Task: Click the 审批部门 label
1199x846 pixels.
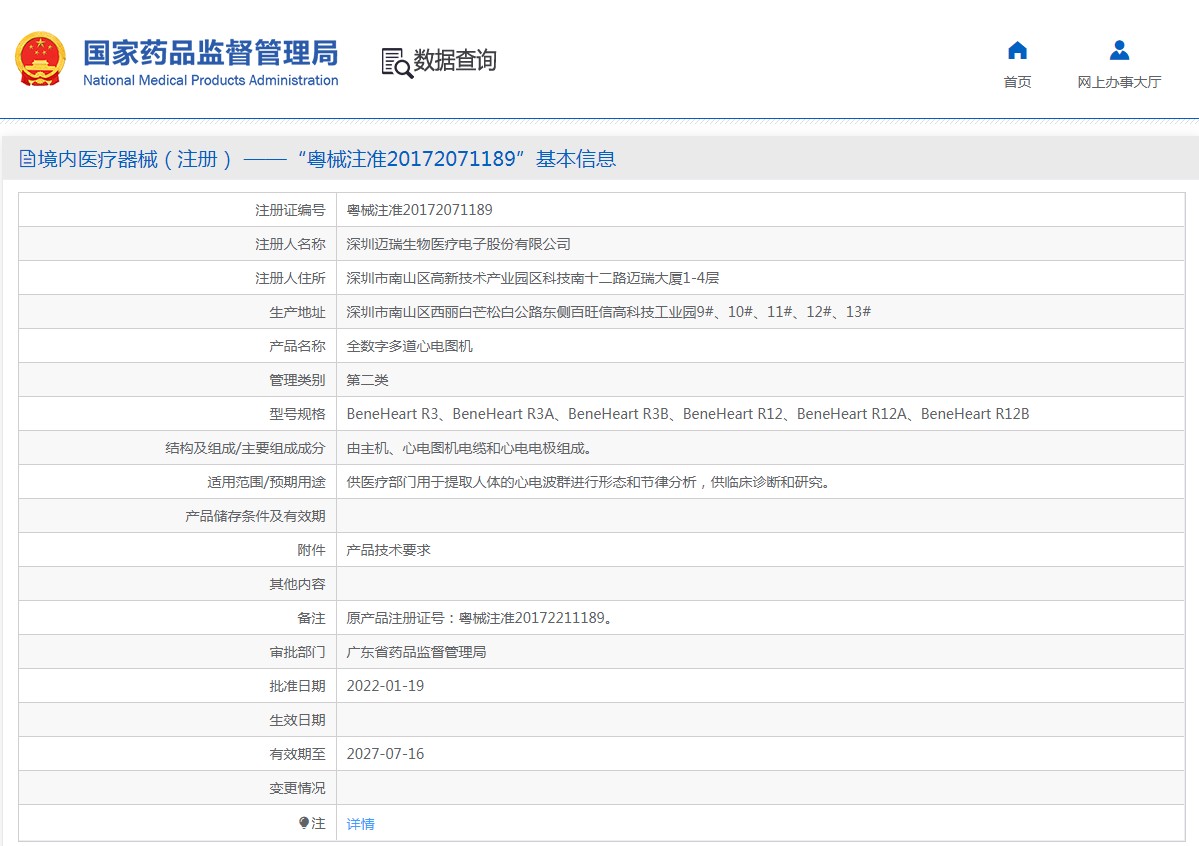Action: coord(297,652)
